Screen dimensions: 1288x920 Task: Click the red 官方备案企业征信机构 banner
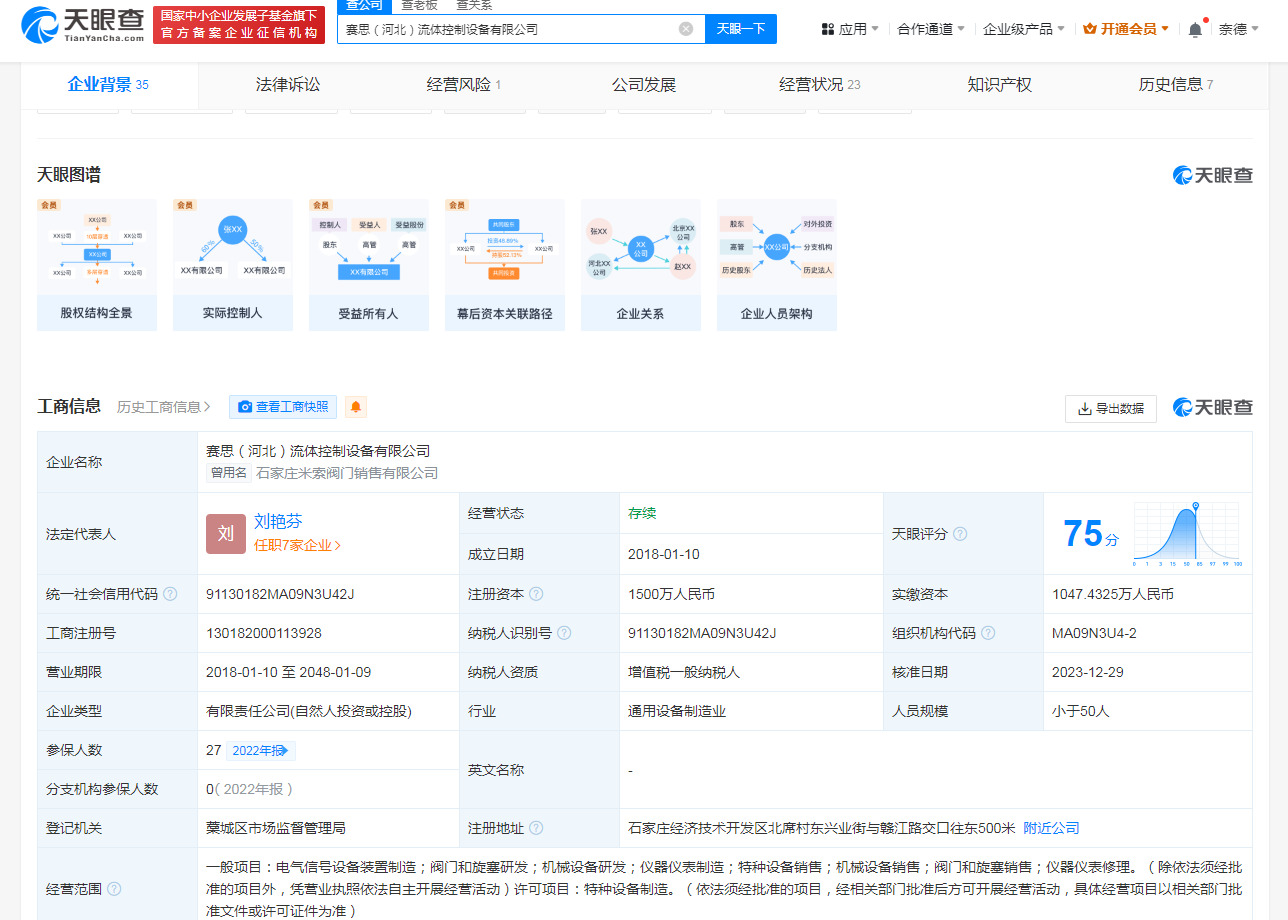coord(240,25)
